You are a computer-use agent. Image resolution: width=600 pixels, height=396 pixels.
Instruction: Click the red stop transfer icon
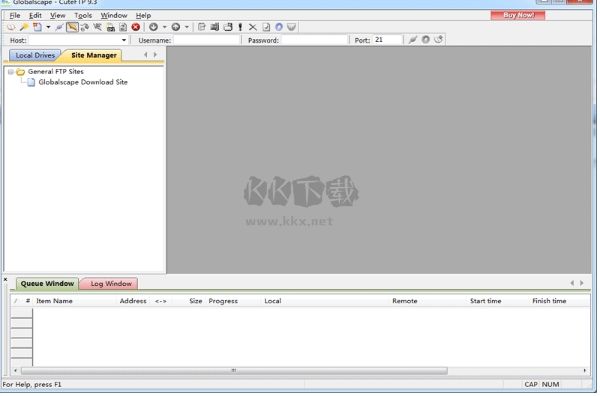pyautogui.click(x=136, y=27)
